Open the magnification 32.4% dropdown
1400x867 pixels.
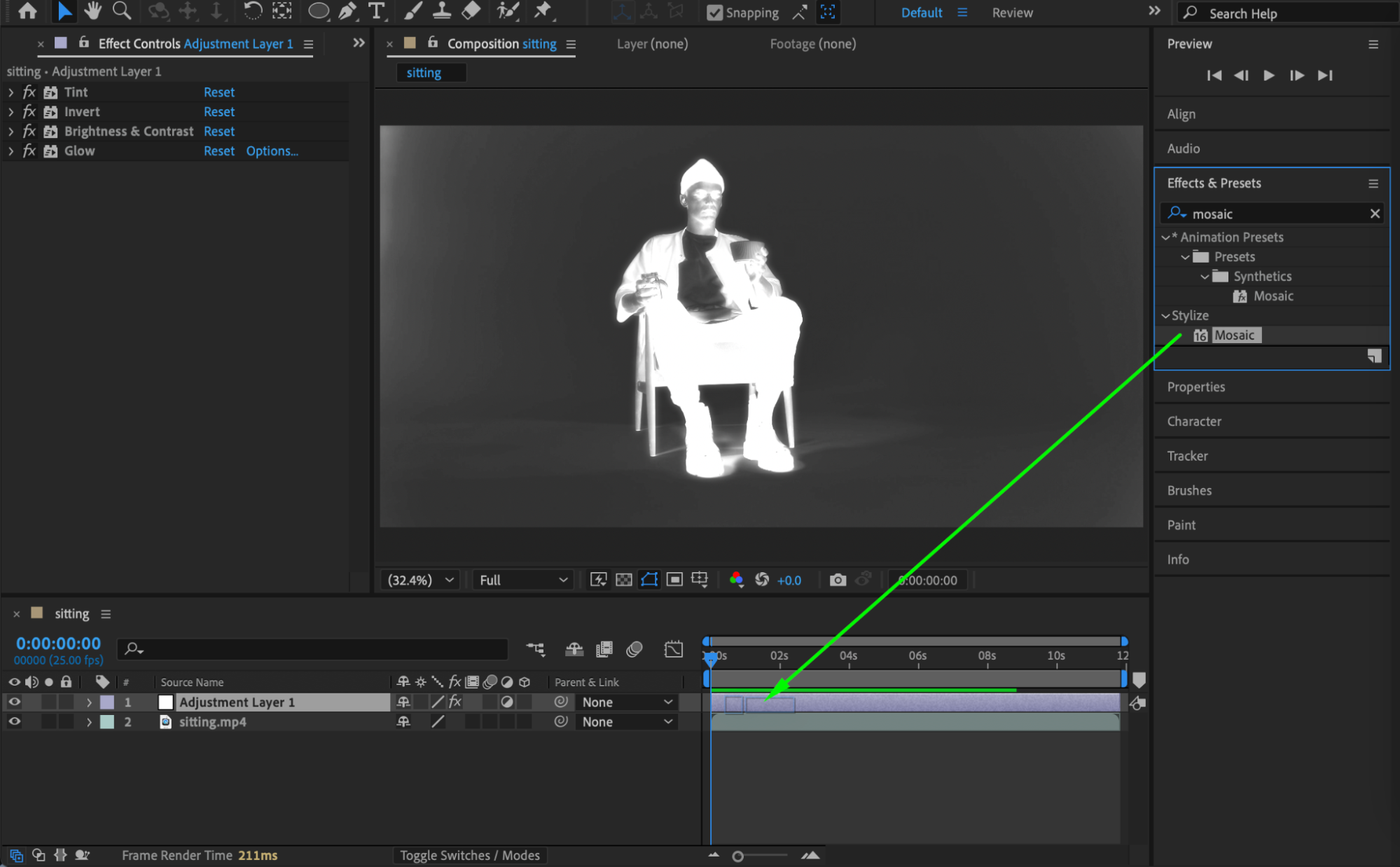tap(420, 580)
